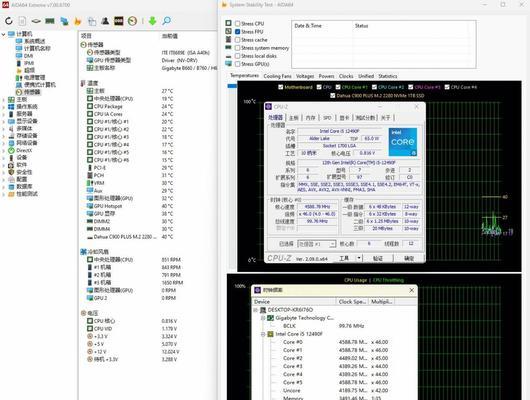Open the SPD tab in CPU-Z

pyautogui.click(x=327, y=118)
